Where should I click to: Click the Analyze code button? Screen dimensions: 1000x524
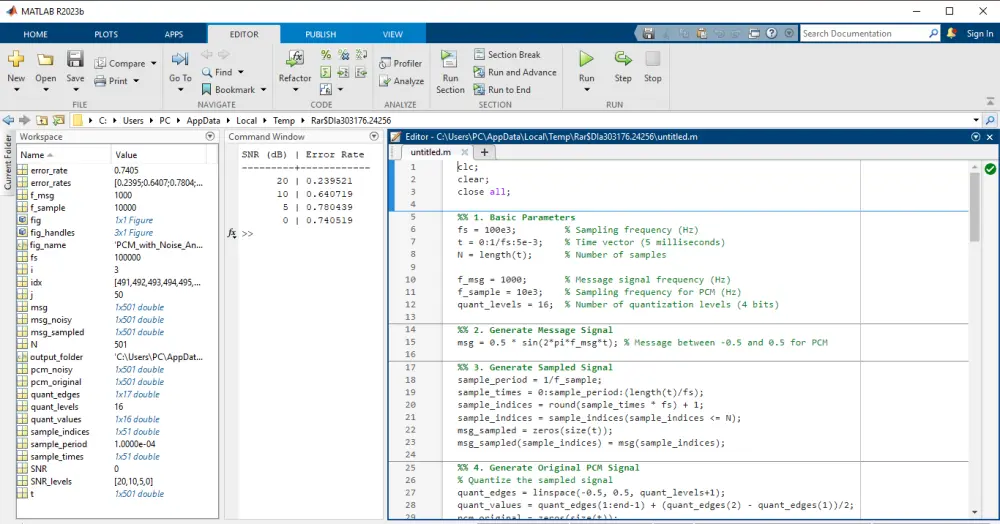pos(401,81)
